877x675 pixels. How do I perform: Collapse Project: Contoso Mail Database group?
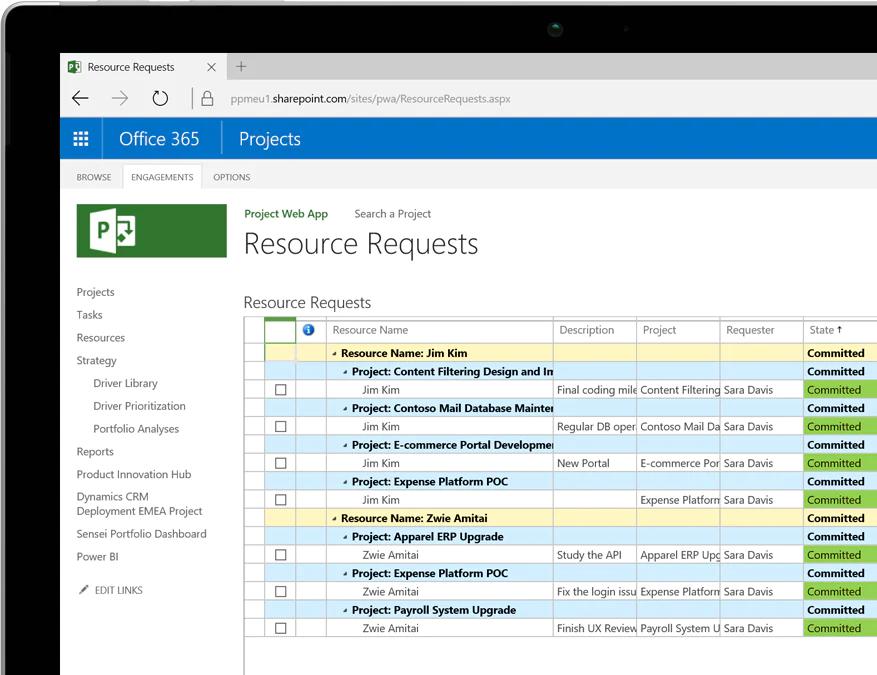point(345,409)
